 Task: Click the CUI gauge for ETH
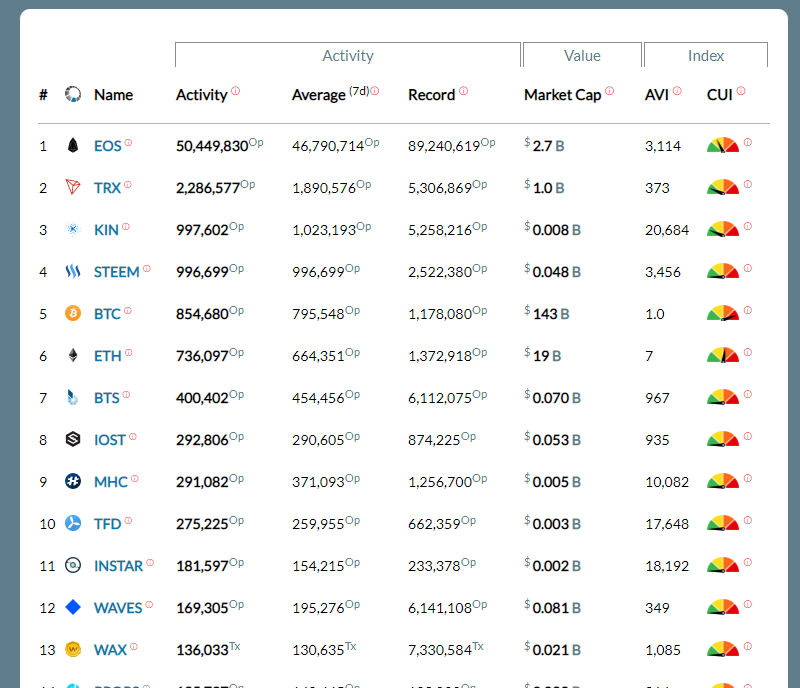pyautogui.click(x=723, y=355)
